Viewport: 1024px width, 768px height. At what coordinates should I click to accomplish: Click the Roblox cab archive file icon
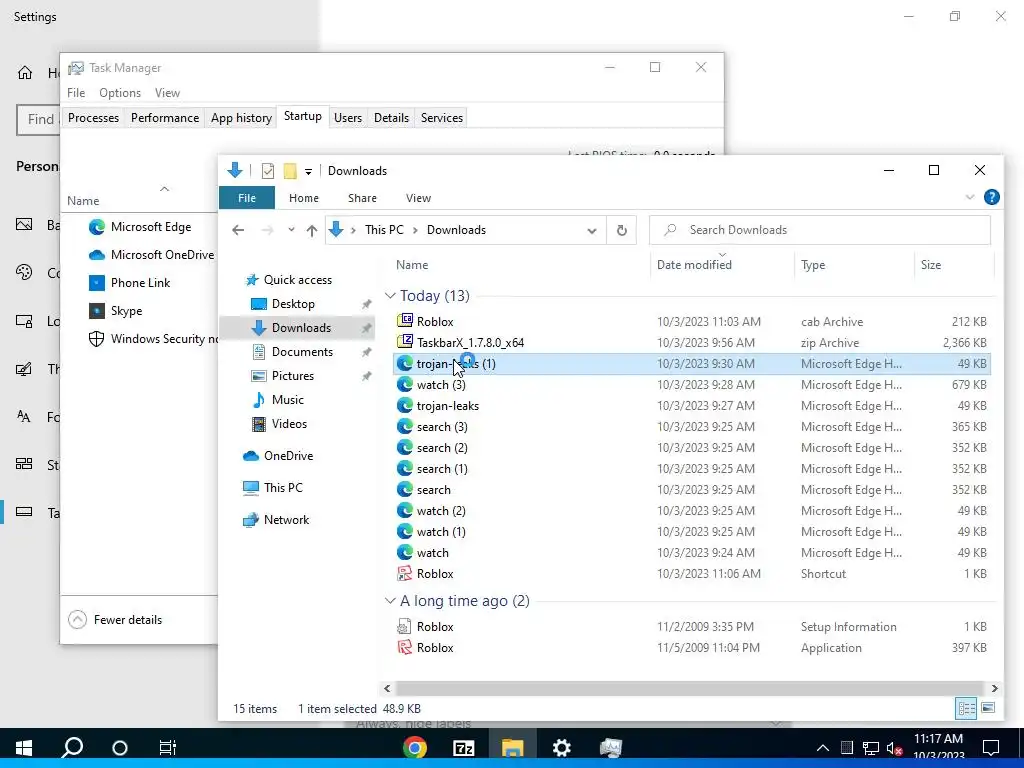[405, 321]
